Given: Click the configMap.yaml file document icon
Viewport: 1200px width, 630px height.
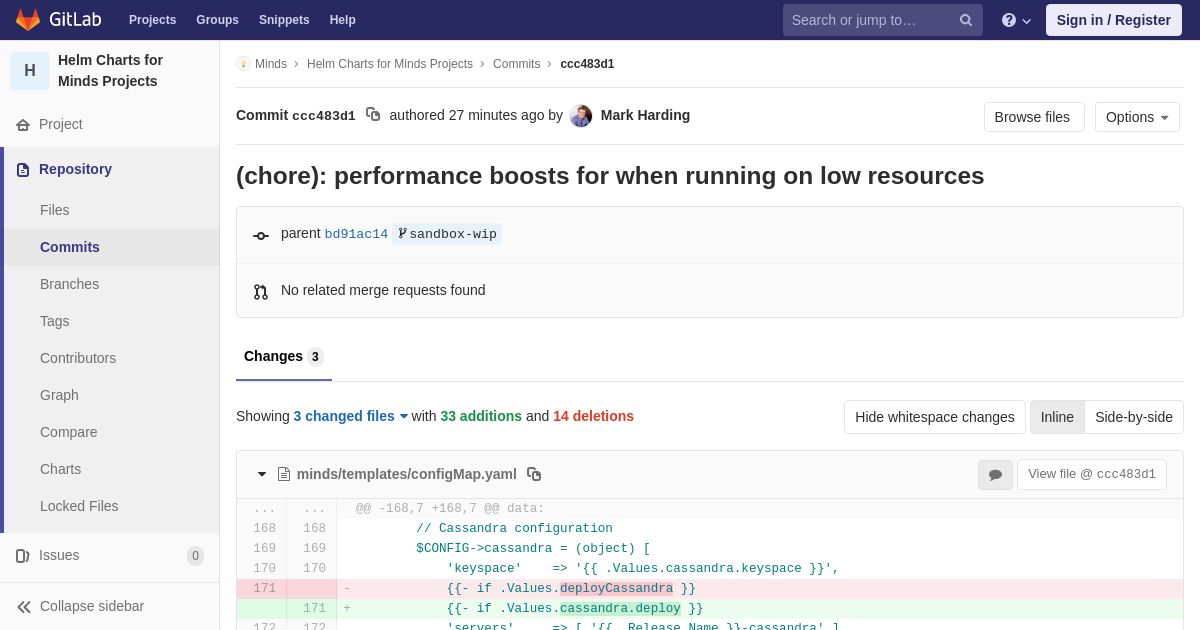Looking at the screenshot, I should (284, 474).
